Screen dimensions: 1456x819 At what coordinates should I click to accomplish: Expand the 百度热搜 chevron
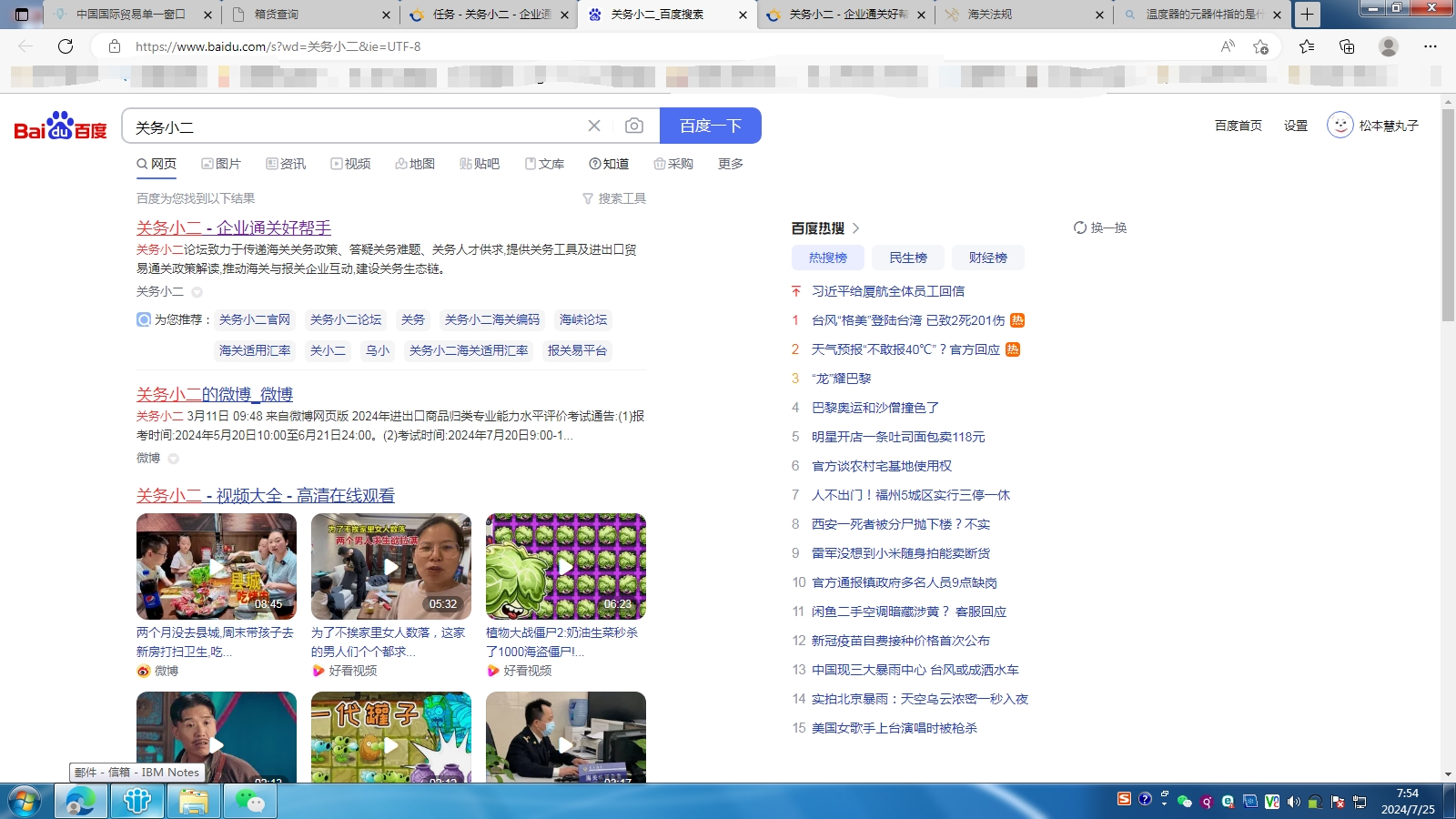point(856,228)
